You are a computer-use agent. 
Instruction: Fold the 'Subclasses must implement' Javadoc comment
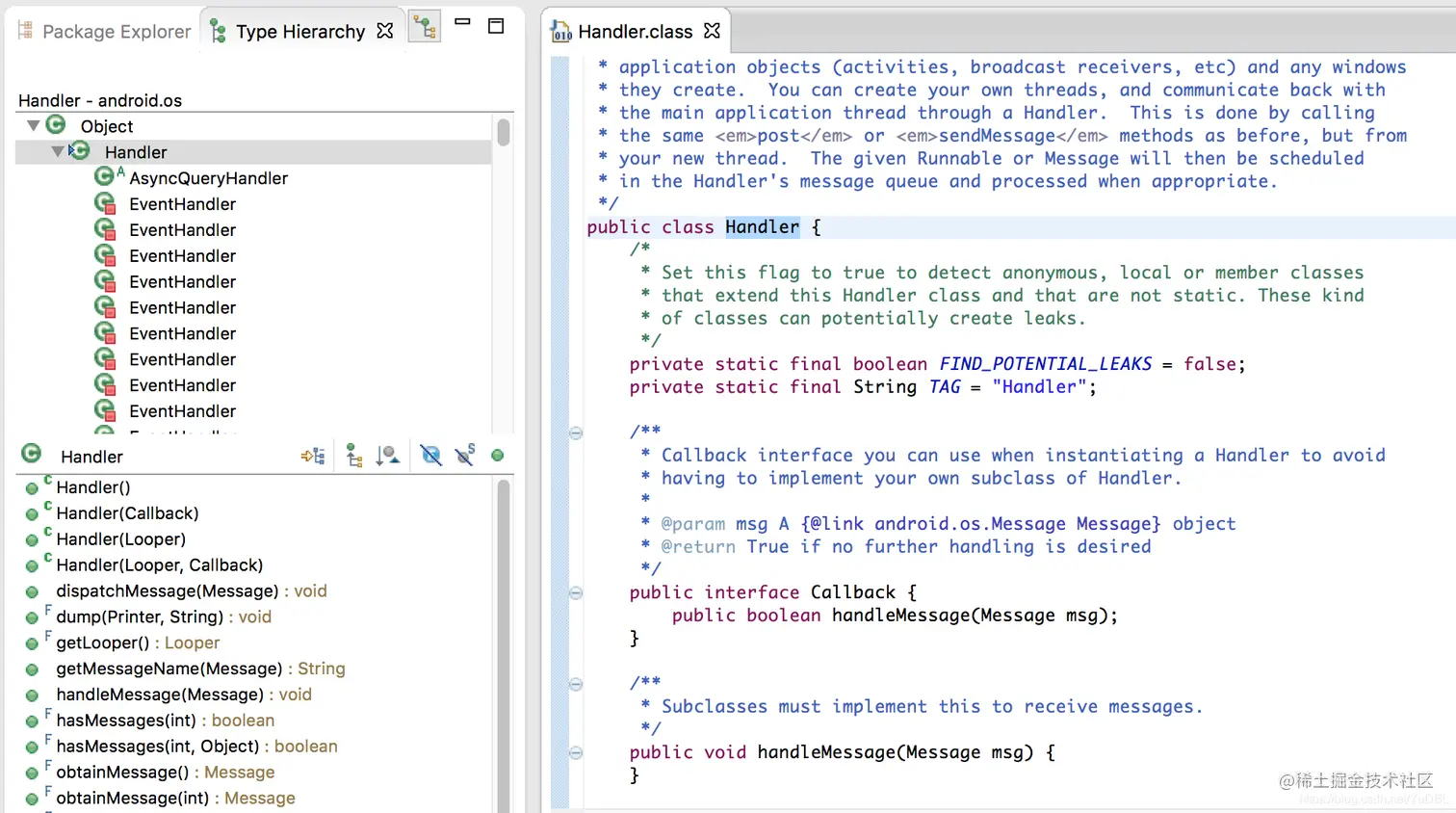576,685
